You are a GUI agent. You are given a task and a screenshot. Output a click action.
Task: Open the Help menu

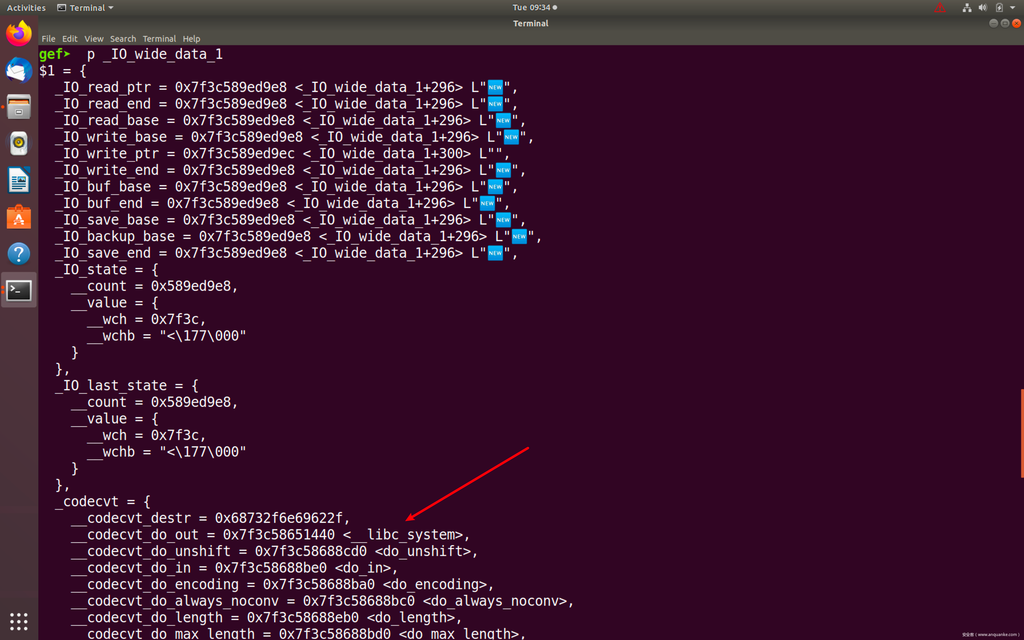pos(191,39)
